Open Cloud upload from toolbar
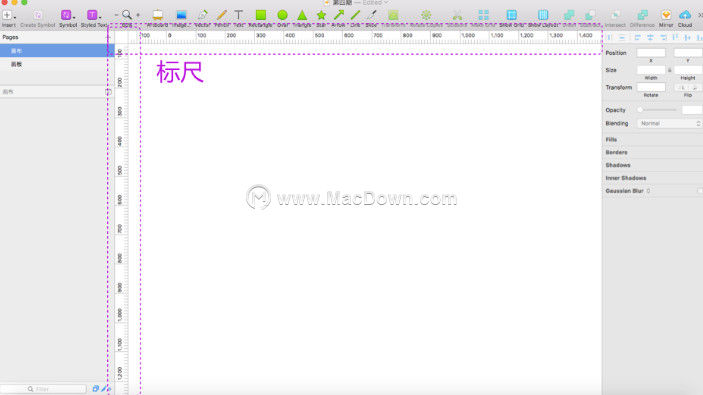The width and height of the screenshot is (703, 395). (x=685, y=15)
